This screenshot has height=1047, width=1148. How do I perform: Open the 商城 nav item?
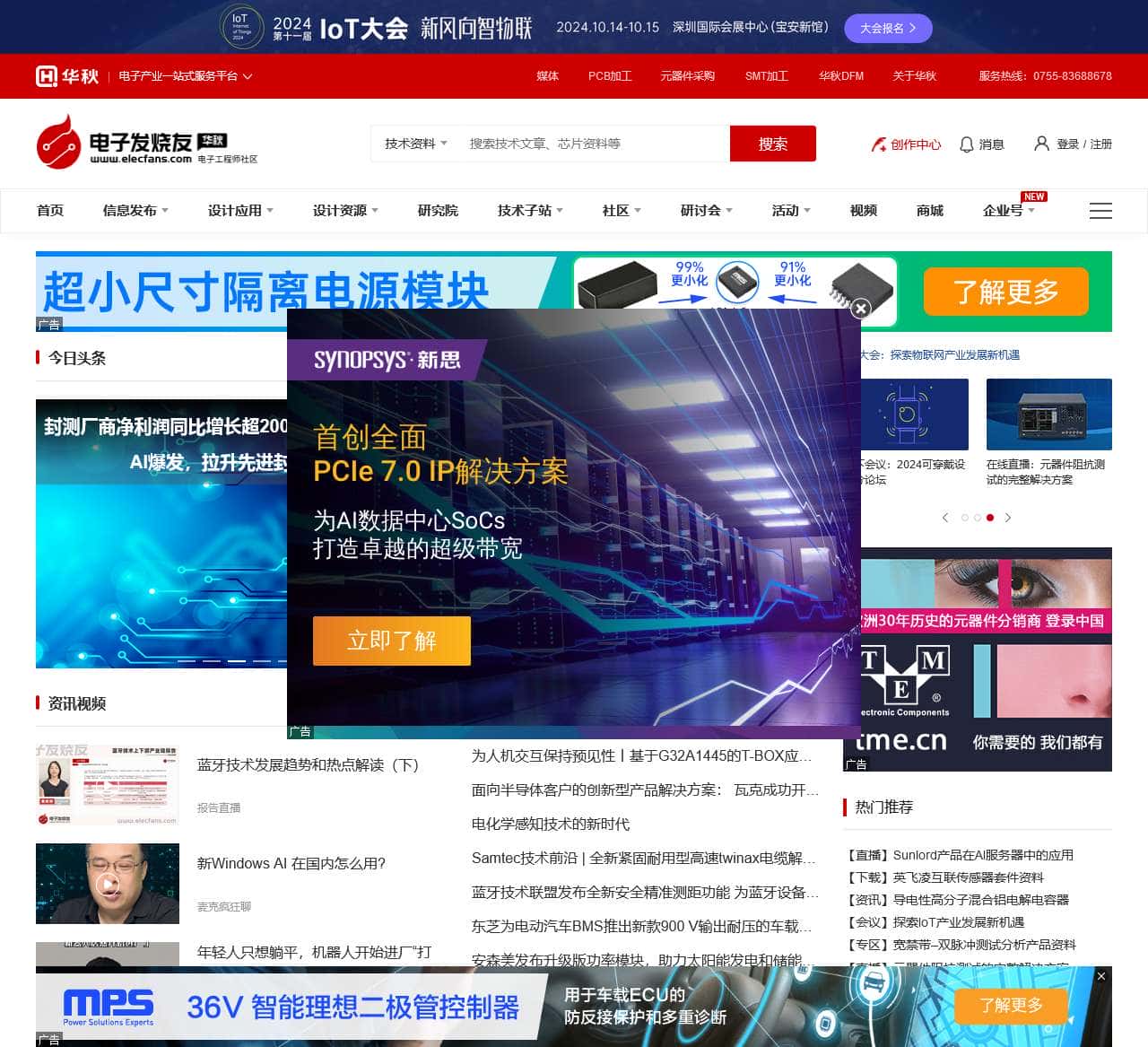point(930,211)
